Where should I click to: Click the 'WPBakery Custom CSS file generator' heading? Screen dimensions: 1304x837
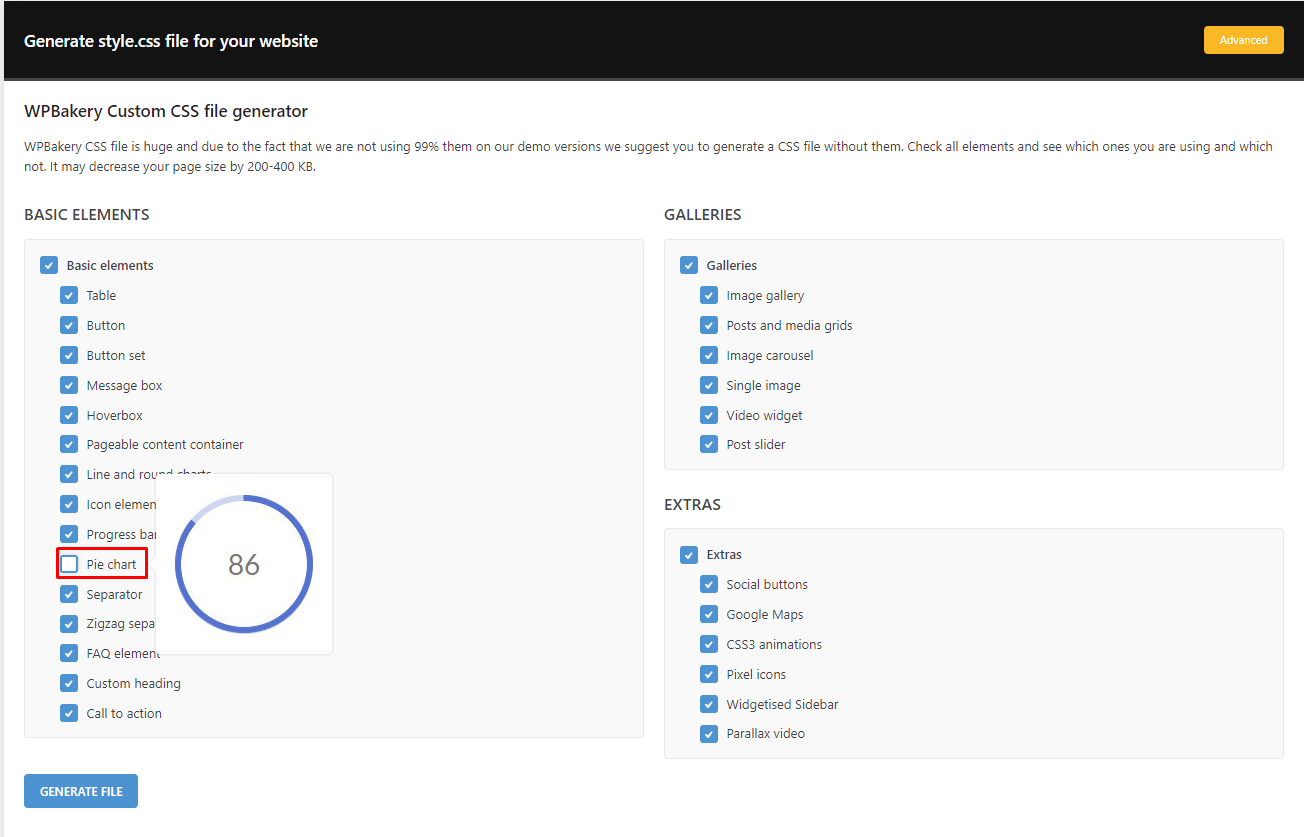[166, 111]
